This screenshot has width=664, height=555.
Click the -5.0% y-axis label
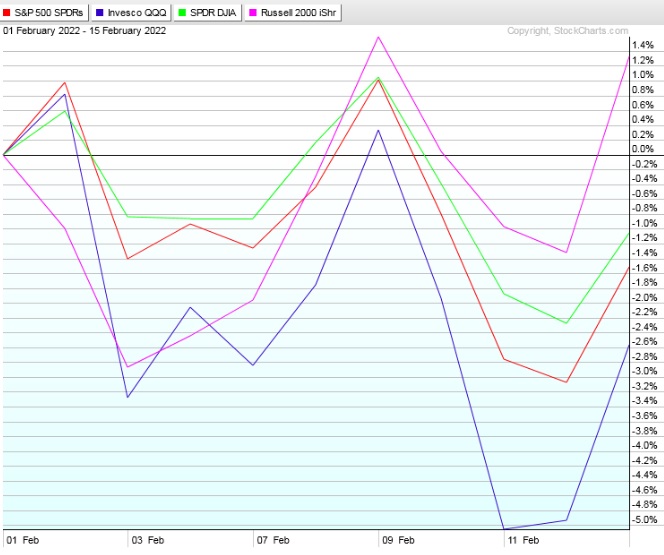click(x=644, y=519)
